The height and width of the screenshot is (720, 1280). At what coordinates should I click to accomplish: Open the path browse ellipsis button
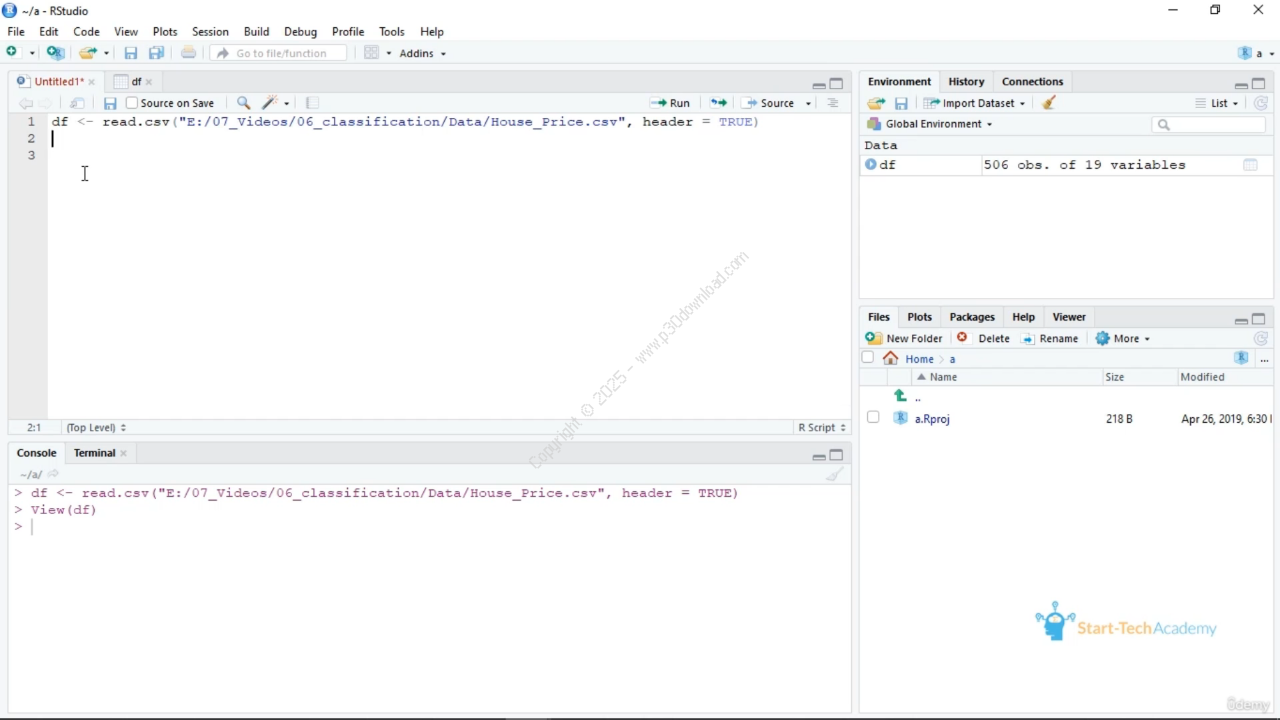[x=1265, y=359]
